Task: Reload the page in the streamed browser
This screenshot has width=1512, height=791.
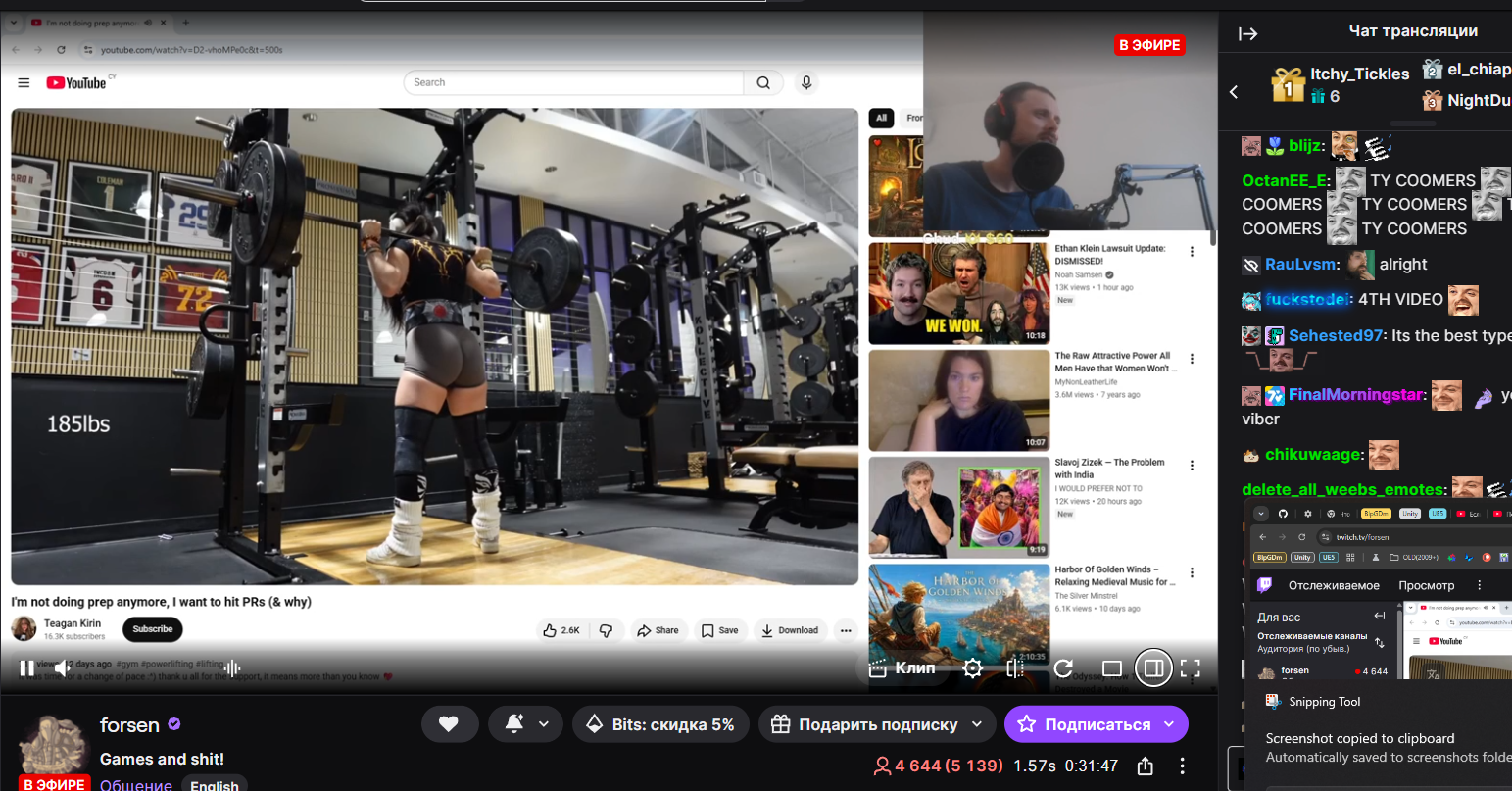Action: point(61,50)
